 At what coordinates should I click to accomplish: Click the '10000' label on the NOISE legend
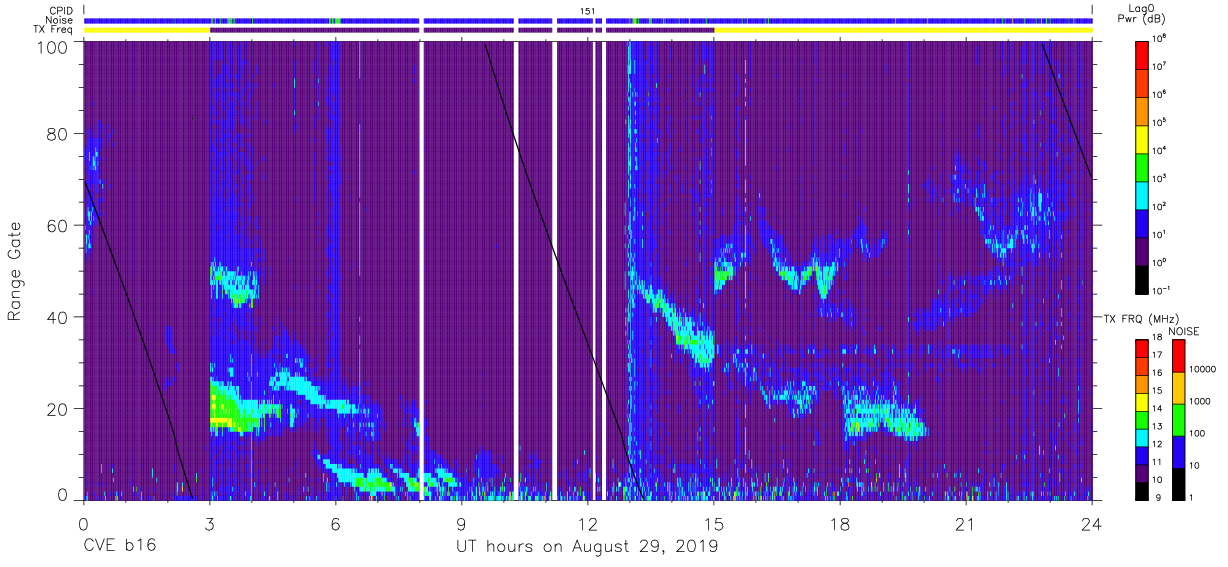[x=1204, y=369]
